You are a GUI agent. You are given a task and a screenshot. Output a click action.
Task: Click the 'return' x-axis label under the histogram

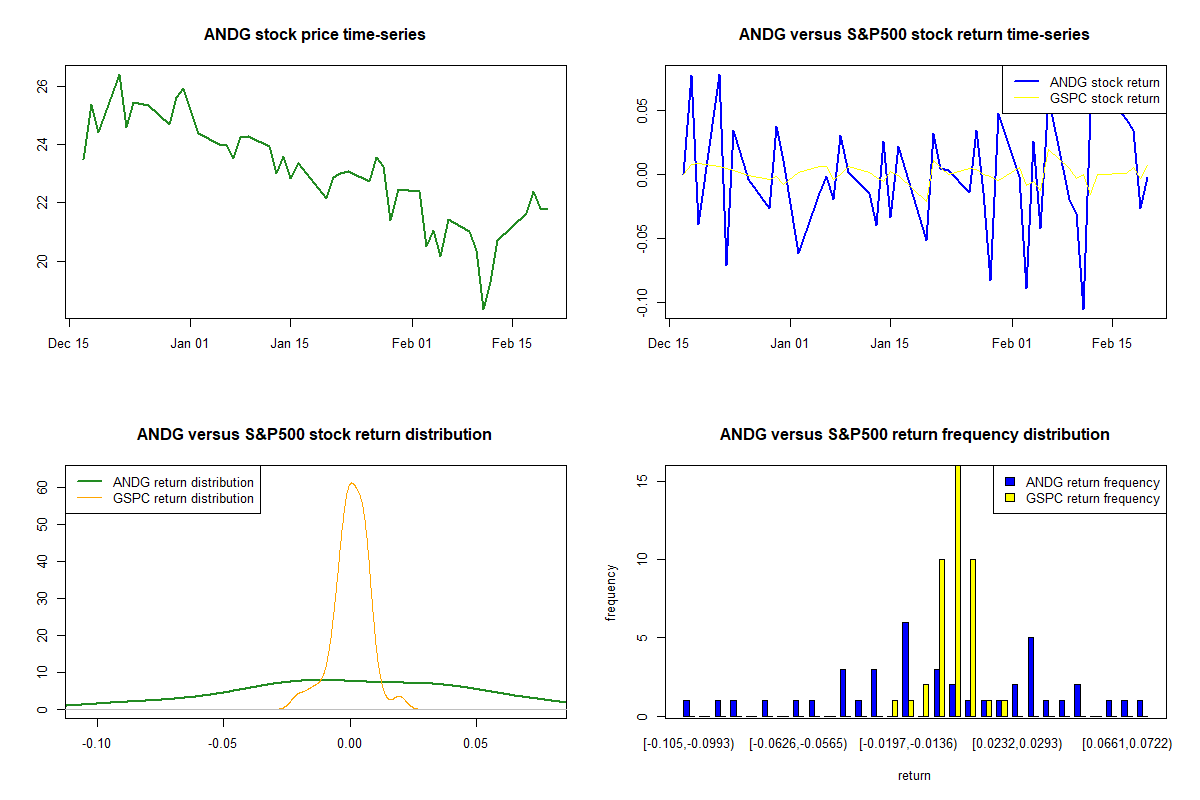[x=914, y=775]
